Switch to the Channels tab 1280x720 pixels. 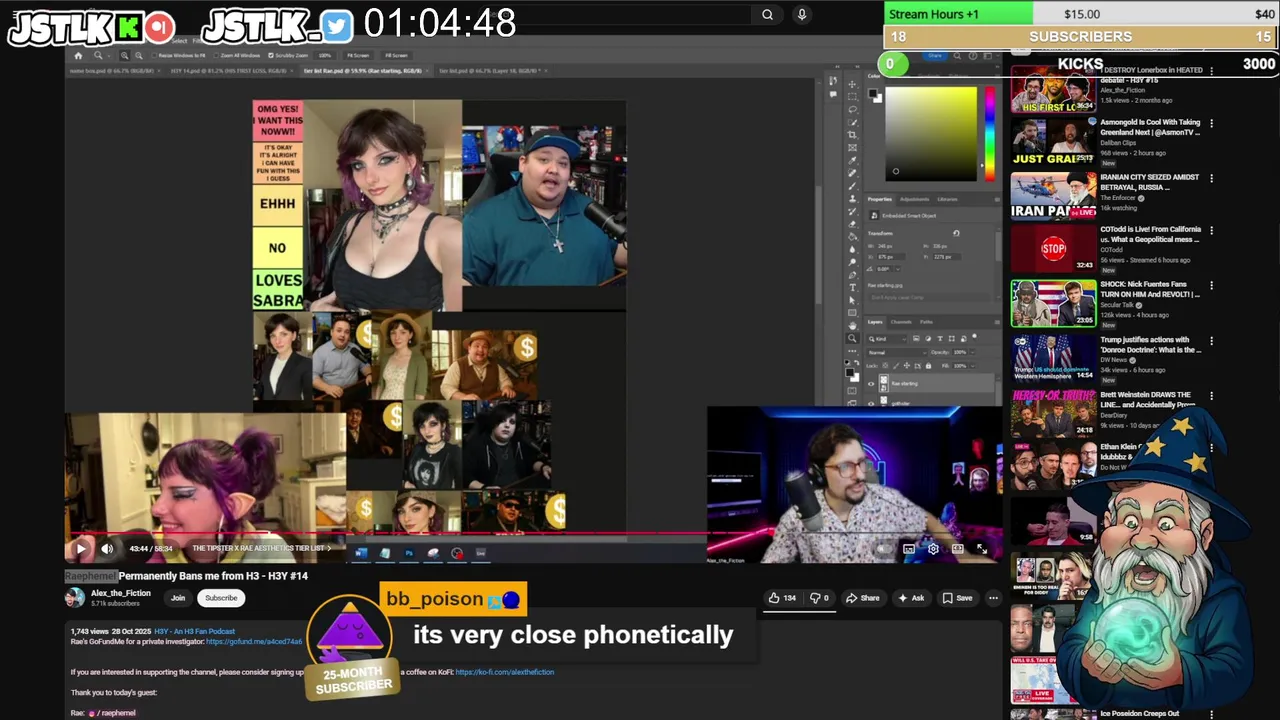901,322
